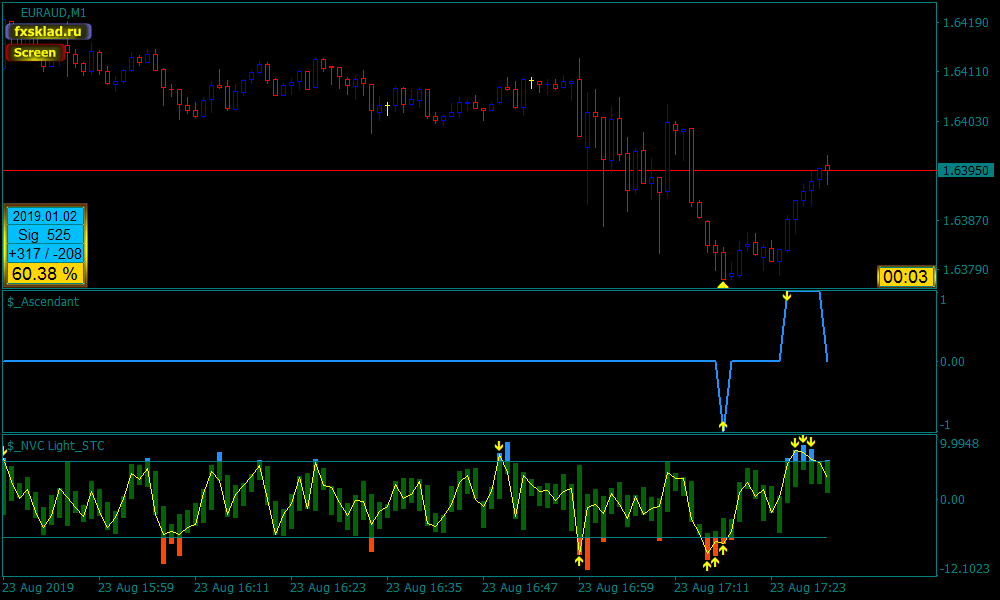Select the current price label 1.63950
The height and width of the screenshot is (600, 1000).
tap(966, 171)
